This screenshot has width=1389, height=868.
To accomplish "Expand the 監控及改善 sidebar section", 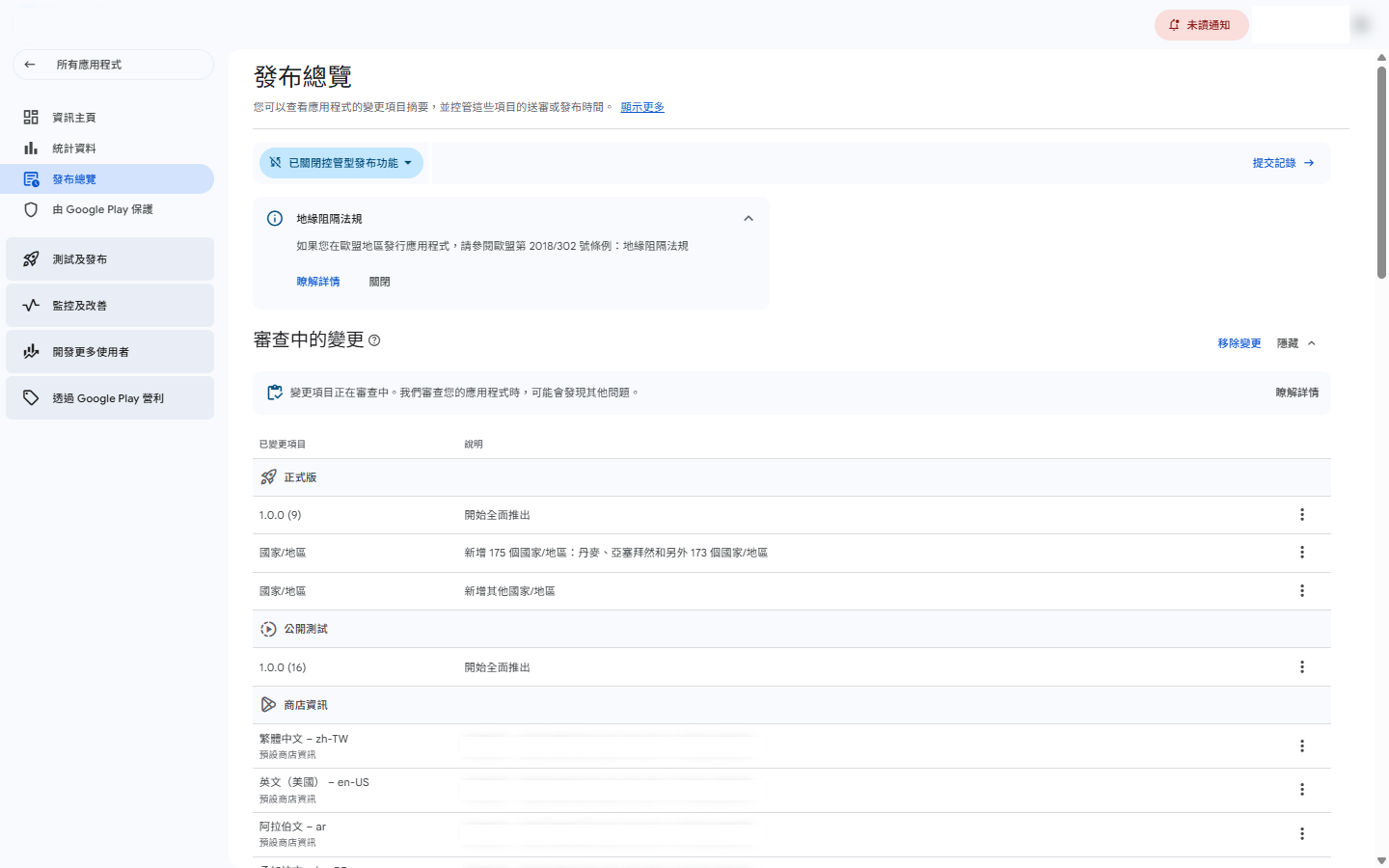I will point(110,305).
